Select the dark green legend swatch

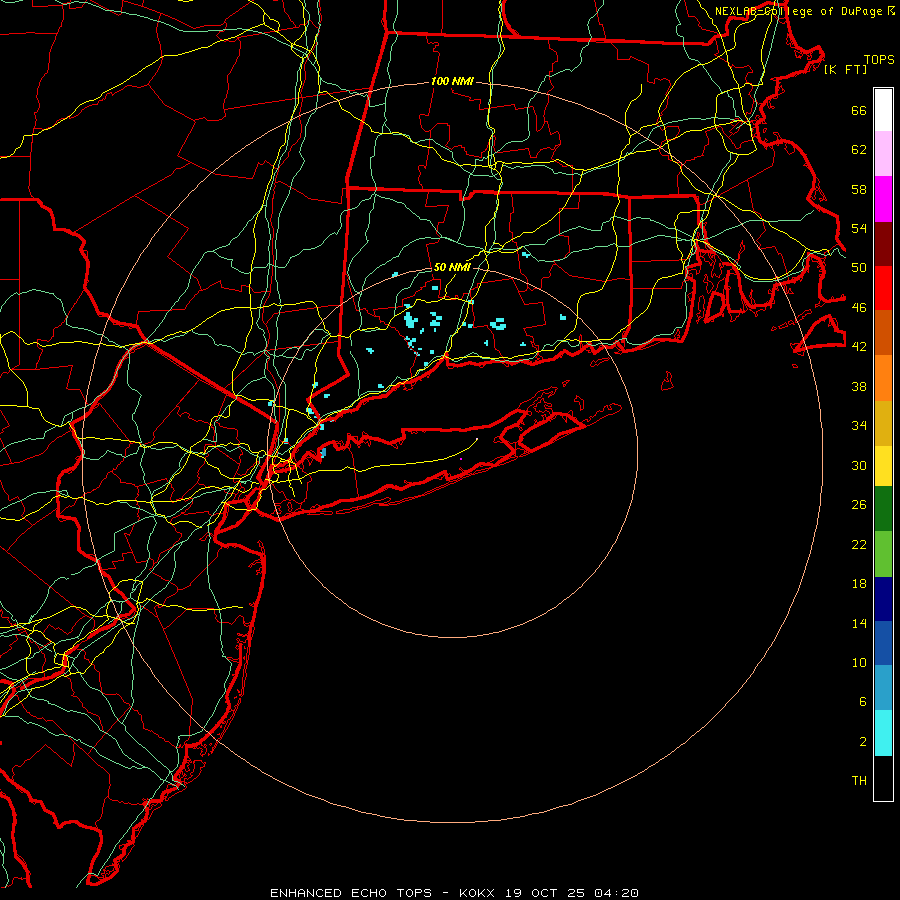point(883,509)
